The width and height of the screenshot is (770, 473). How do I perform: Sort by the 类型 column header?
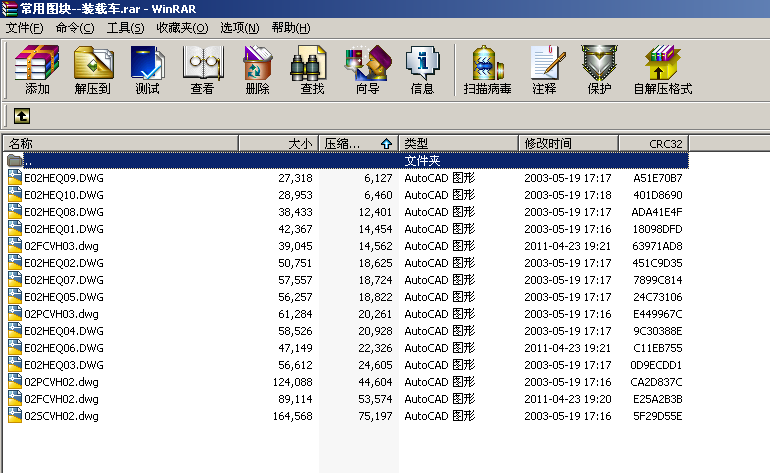[x=459, y=143]
